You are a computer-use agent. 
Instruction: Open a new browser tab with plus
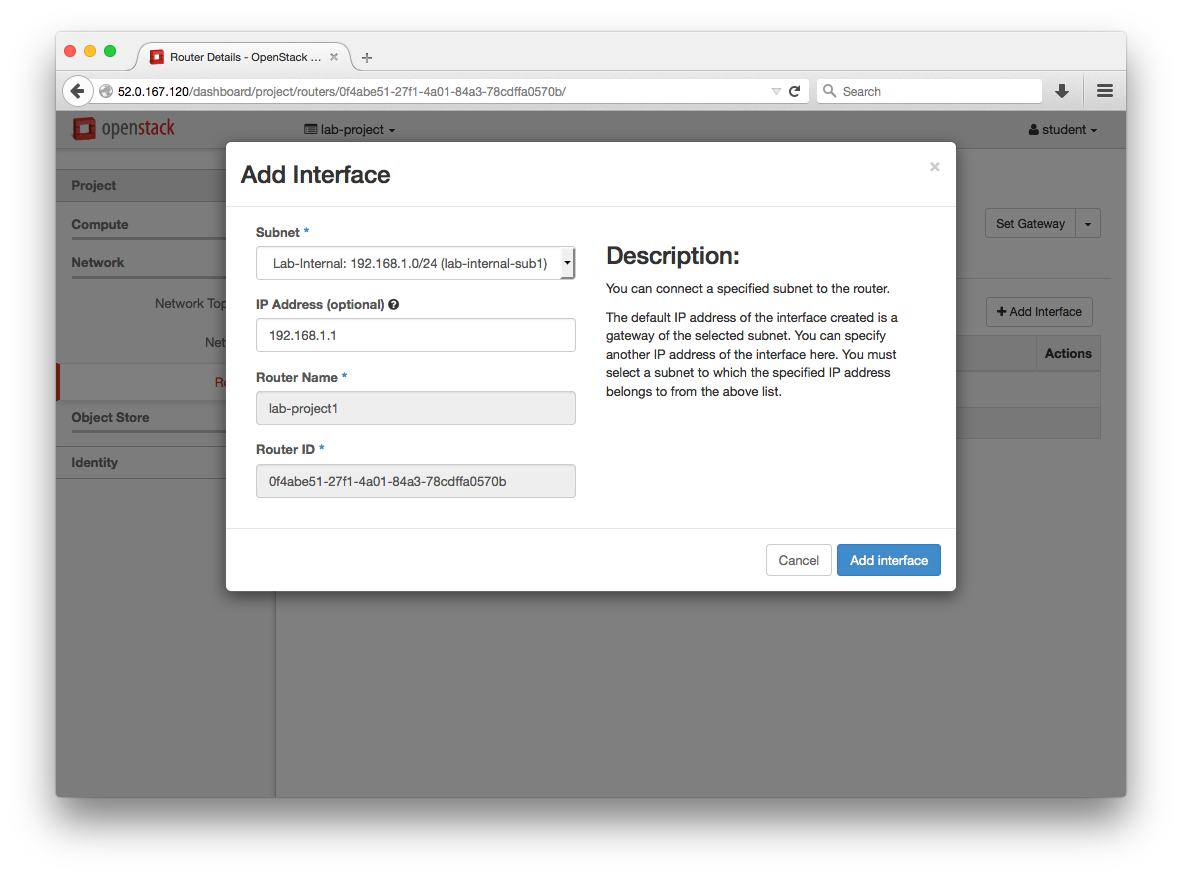pyautogui.click(x=367, y=58)
